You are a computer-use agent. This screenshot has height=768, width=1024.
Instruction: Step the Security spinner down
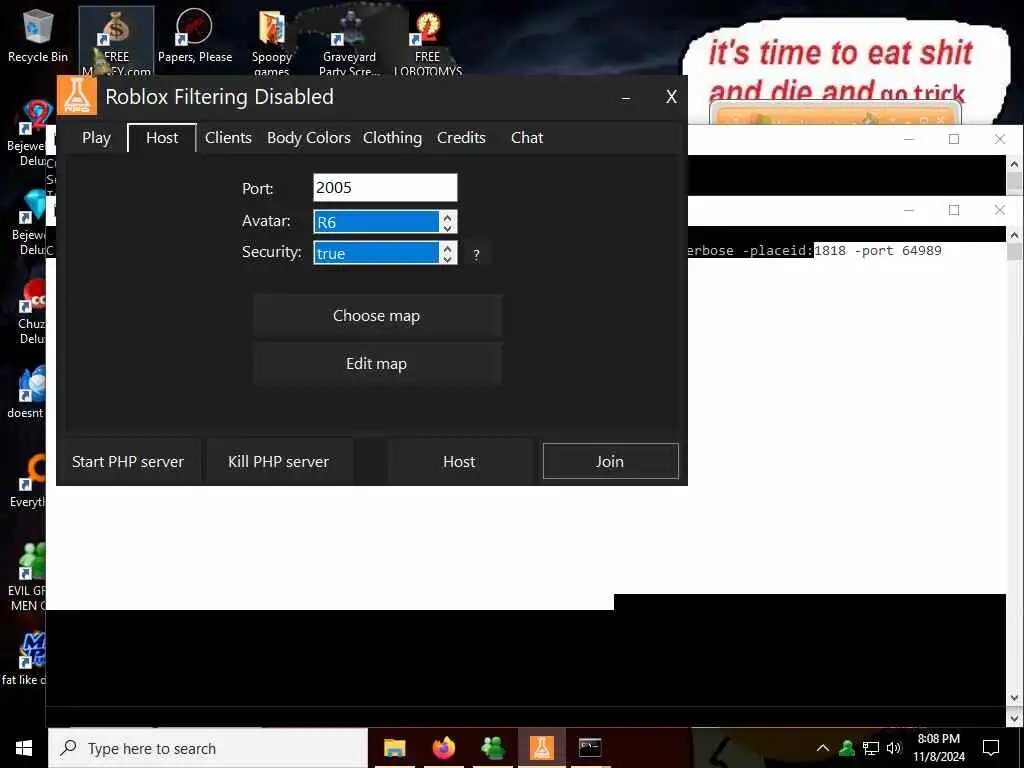tap(447, 259)
